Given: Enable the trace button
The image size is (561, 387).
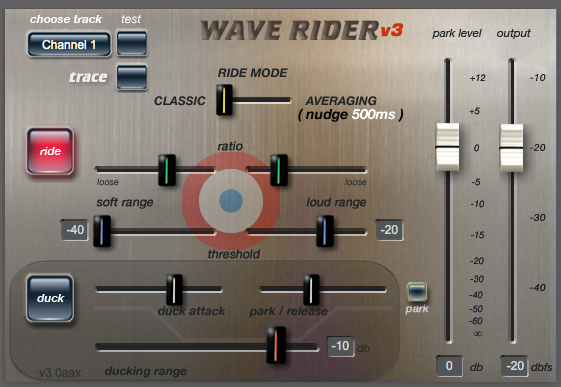Looking at the screenshot, I should (132, 77).
